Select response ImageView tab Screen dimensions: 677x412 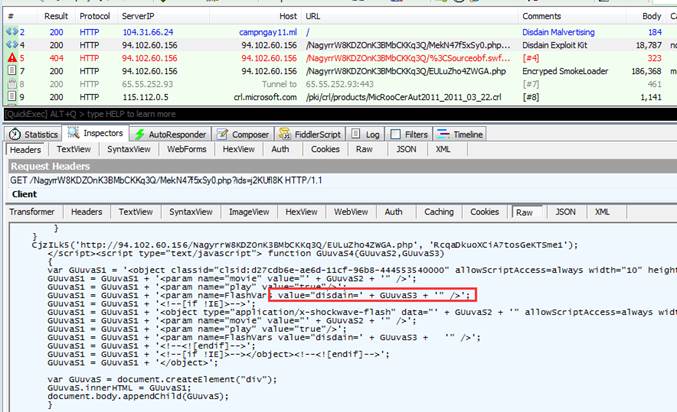(249, 212)
